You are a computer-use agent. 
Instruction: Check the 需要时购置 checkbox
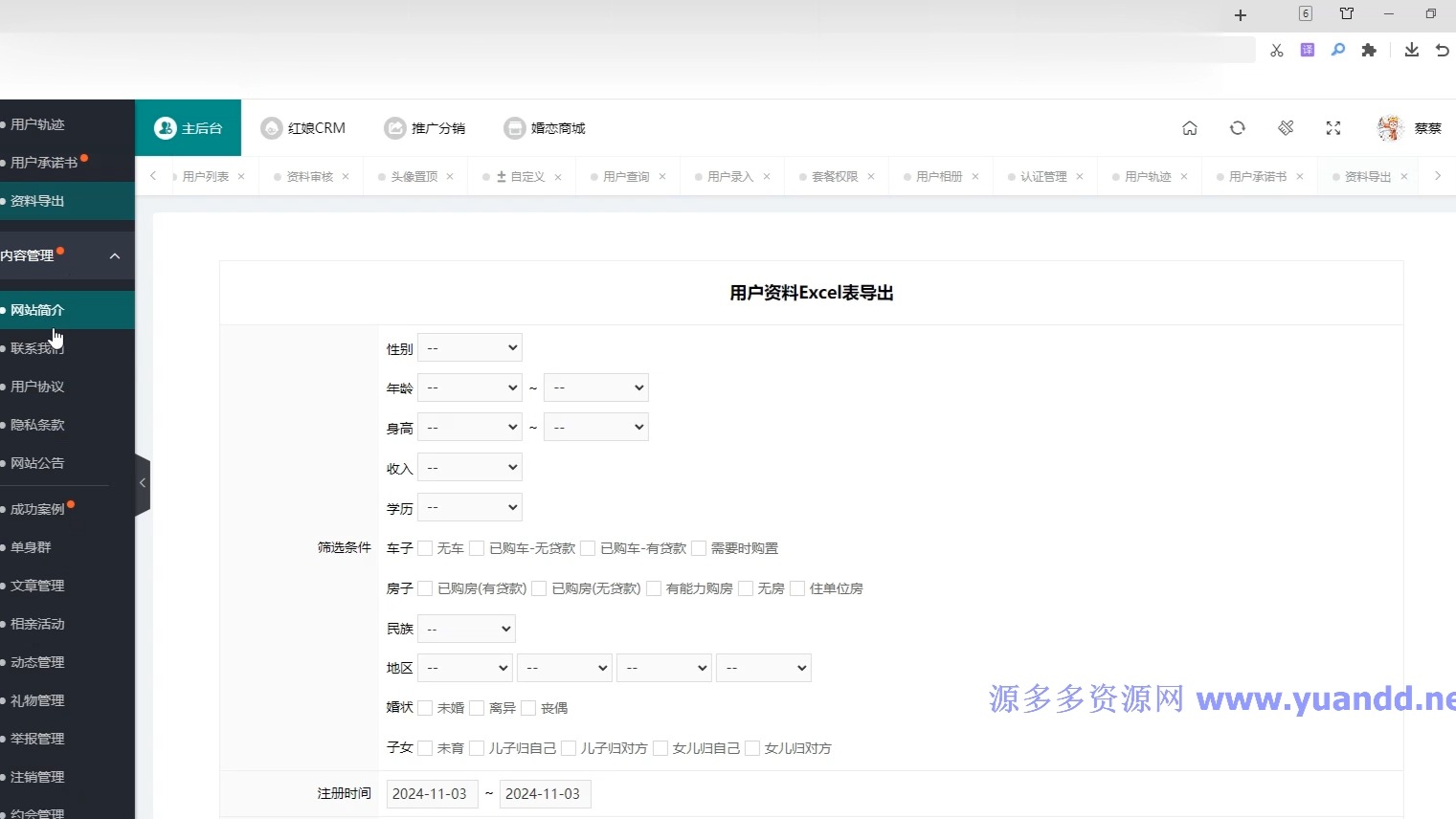click(699, 548)
